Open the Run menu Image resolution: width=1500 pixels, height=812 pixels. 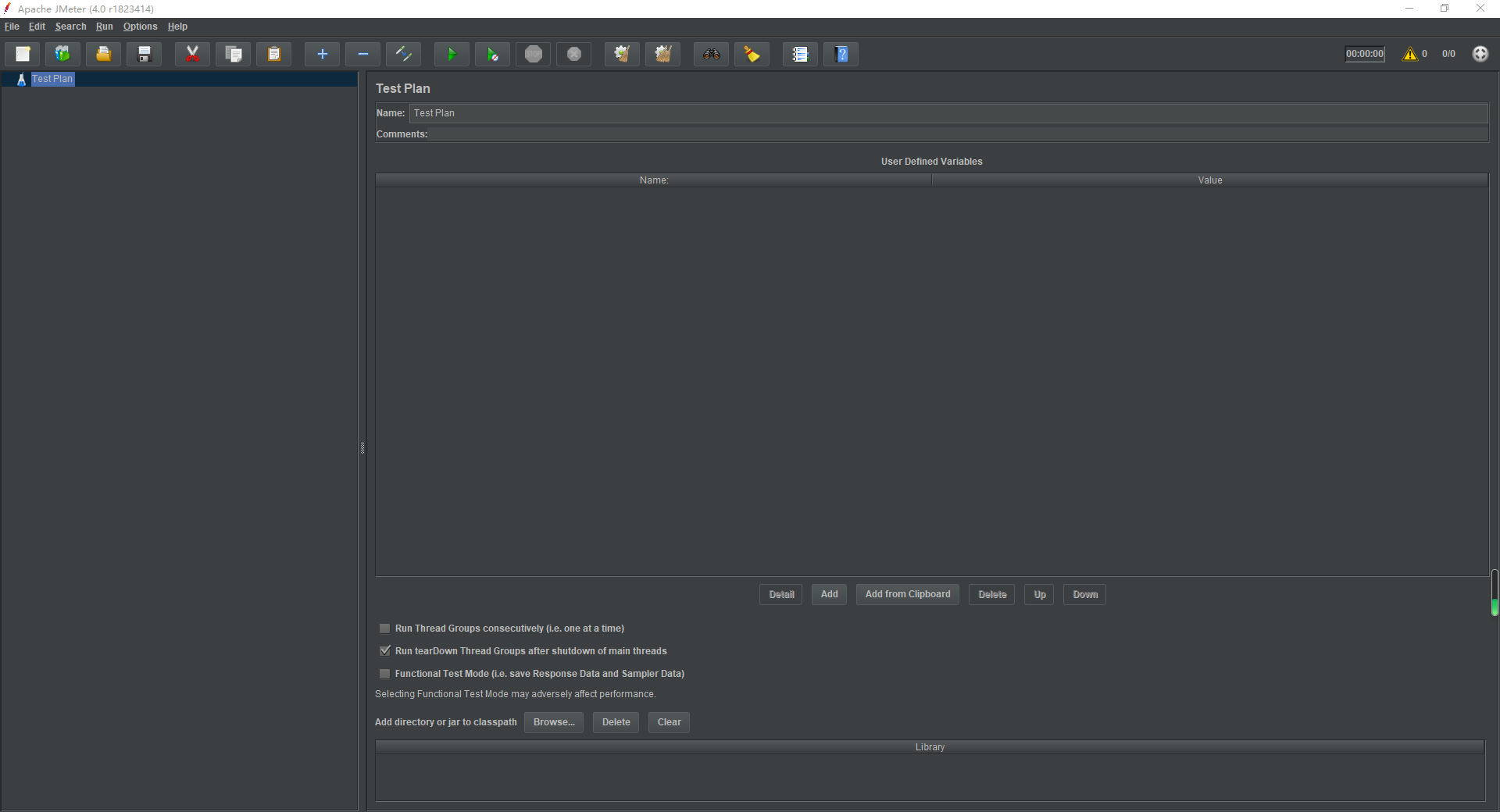coord(104,27)
